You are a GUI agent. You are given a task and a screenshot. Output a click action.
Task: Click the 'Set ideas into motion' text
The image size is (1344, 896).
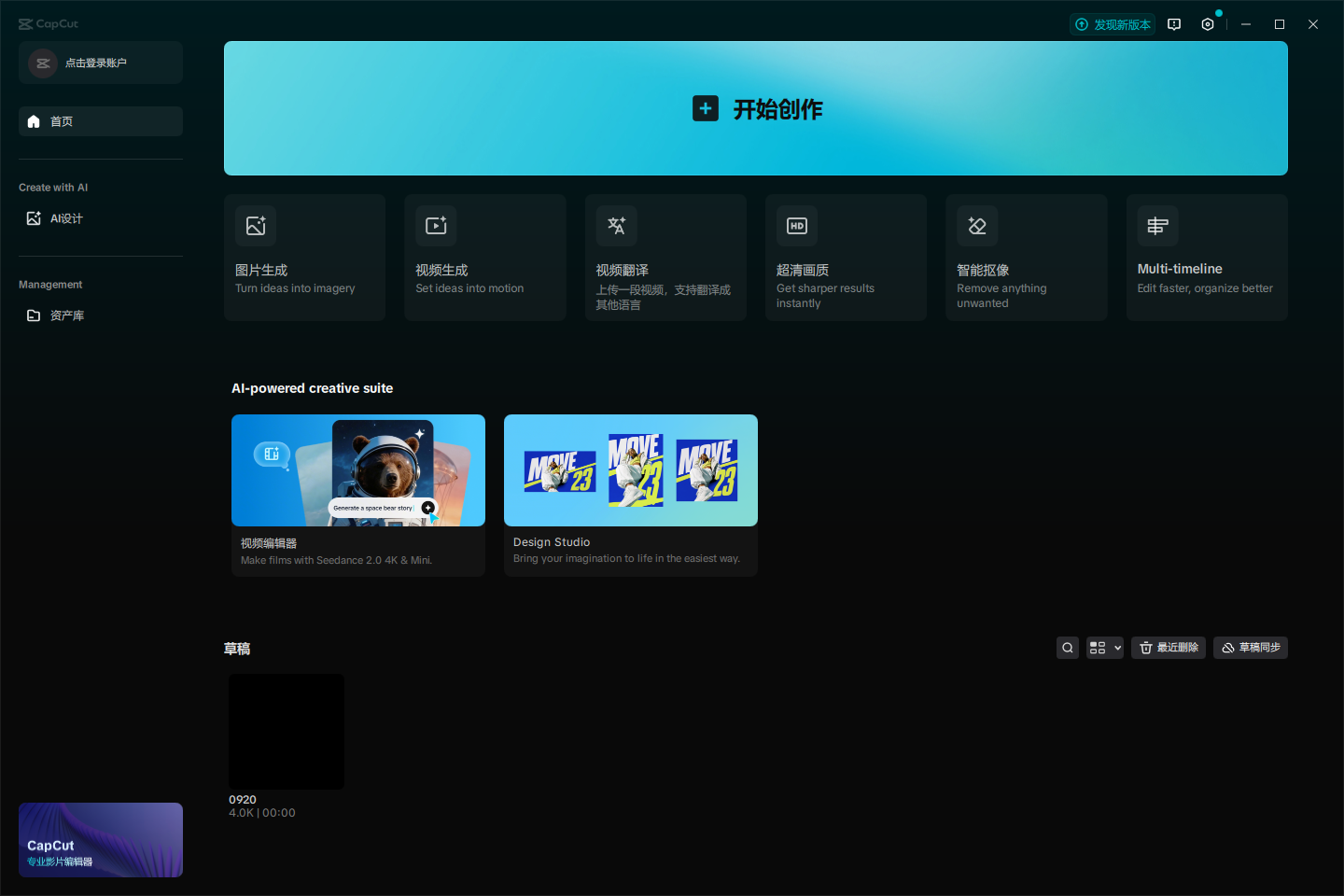pyautogui.click(x=469, y=288)
